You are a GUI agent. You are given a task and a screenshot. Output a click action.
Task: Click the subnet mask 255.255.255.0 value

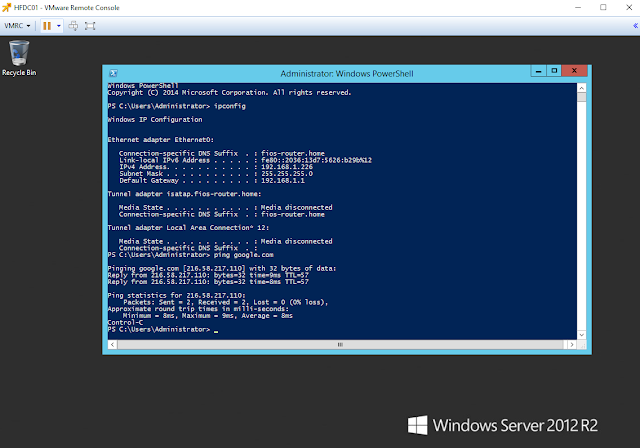[x=287, y=174]
